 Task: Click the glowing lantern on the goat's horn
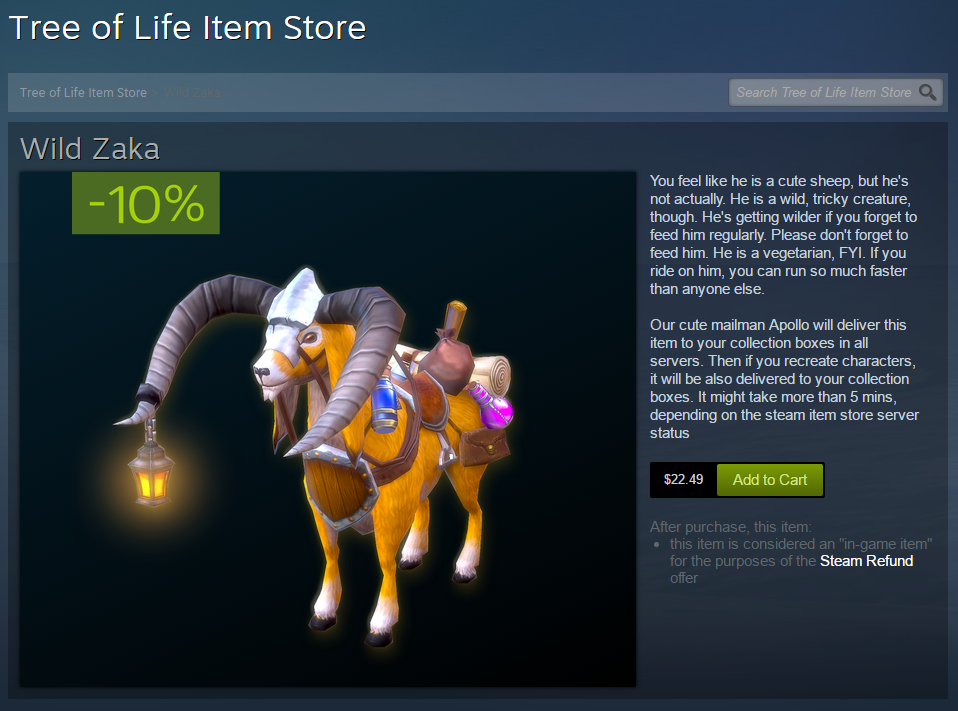151,471
